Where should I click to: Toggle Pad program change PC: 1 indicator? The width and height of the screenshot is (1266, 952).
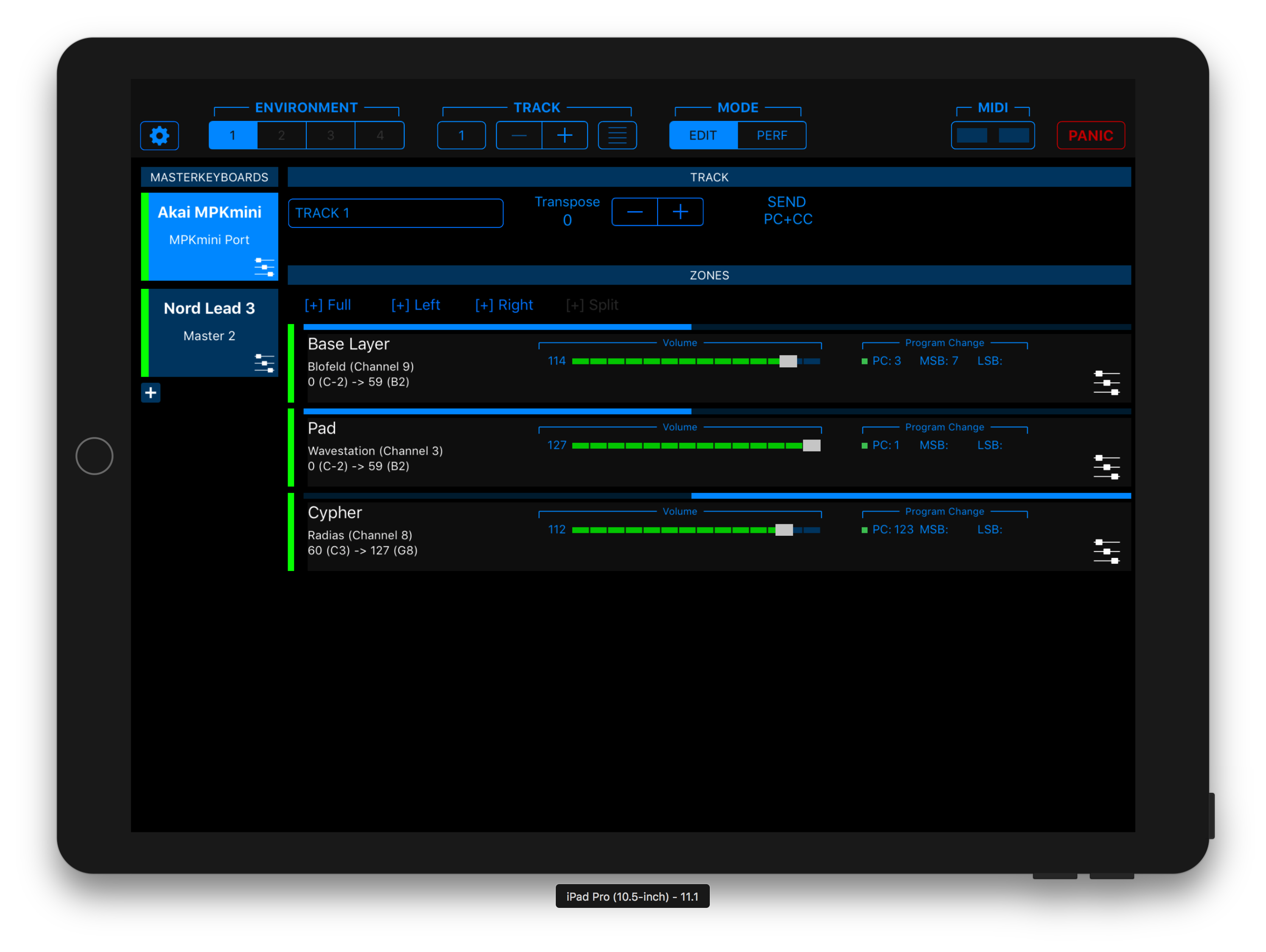[x=864, y=445]
